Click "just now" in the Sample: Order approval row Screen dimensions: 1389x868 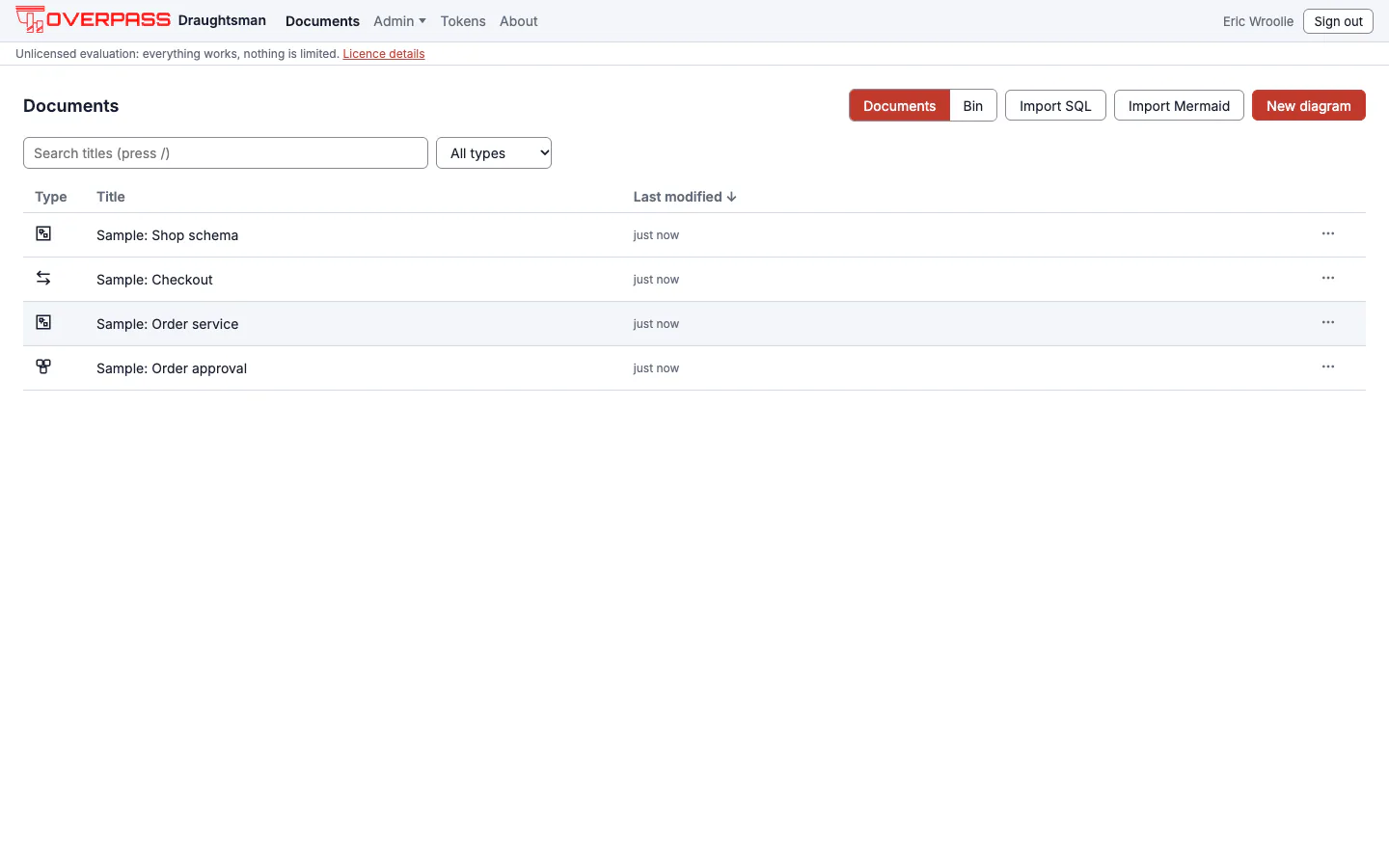tap(656, 368)
